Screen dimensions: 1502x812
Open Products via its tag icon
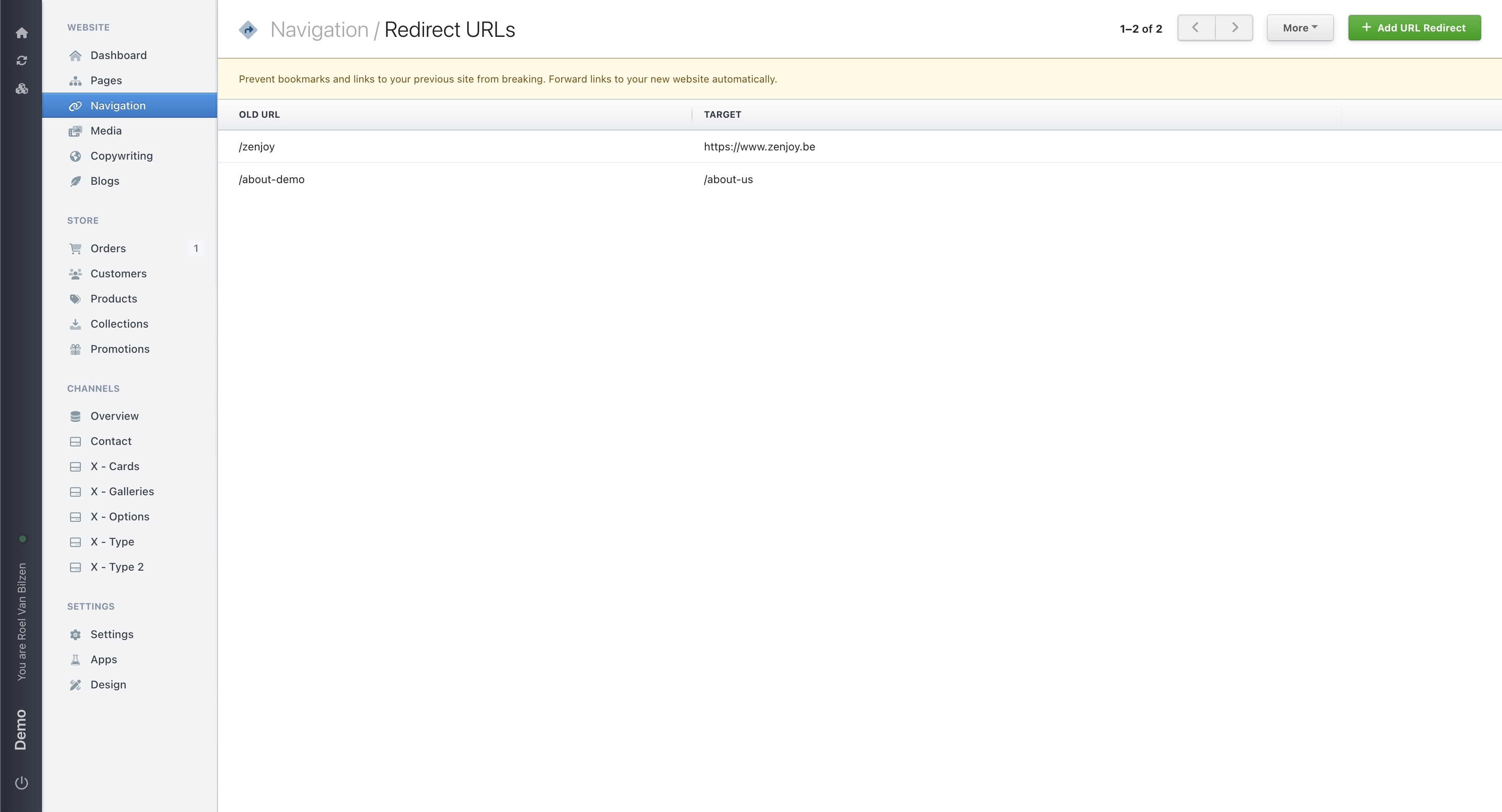pos(76,298)
